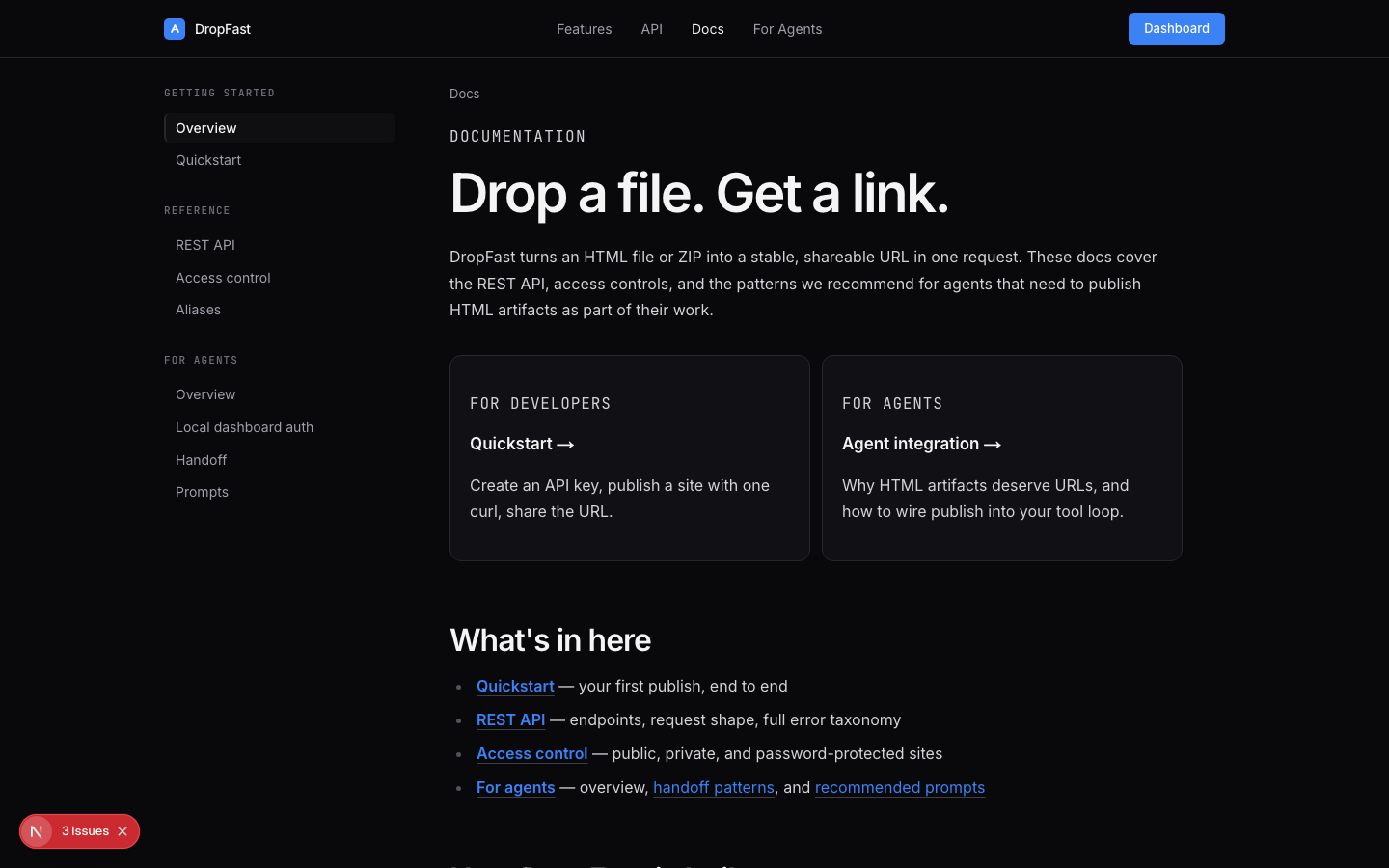Select the Docs nav item
The image size is (1389, 868).
click(x=708, y=29)
